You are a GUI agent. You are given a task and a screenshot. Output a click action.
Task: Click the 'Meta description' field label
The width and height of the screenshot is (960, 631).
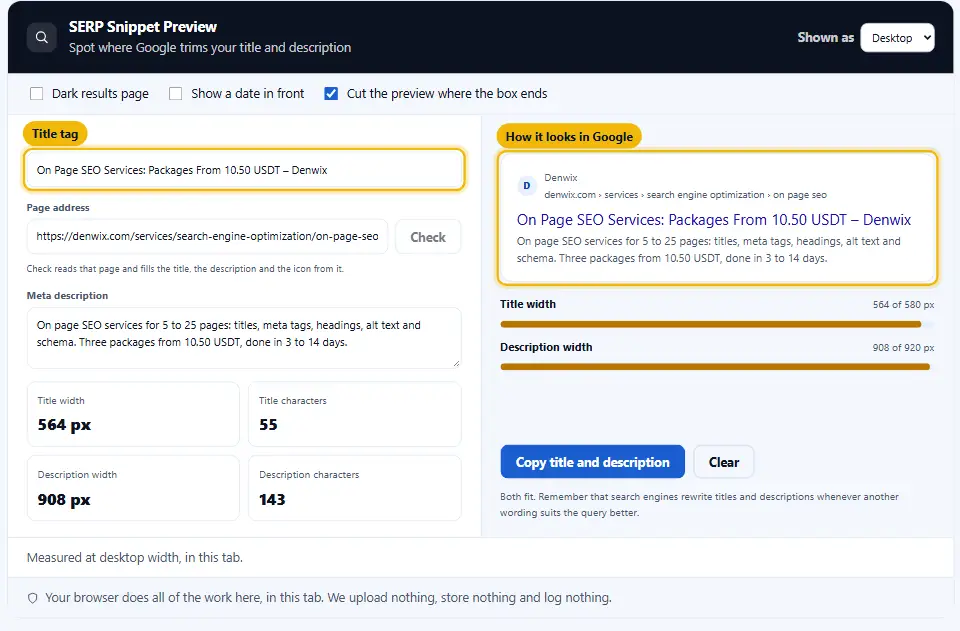click(x=67, y=296)
